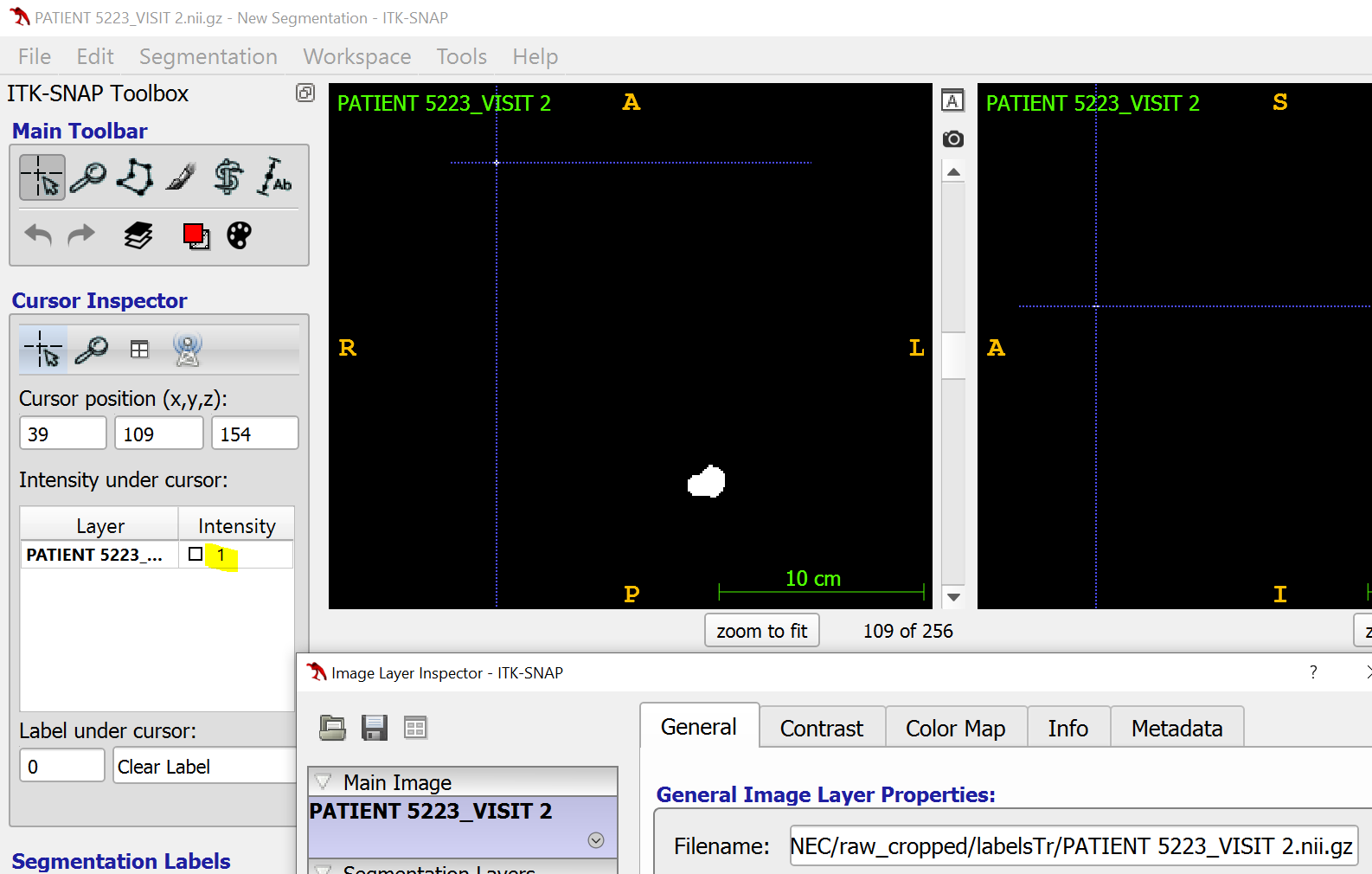Open the File menu
The width and height of the screenshot is (1372, 874).
(x=35, y=57)
